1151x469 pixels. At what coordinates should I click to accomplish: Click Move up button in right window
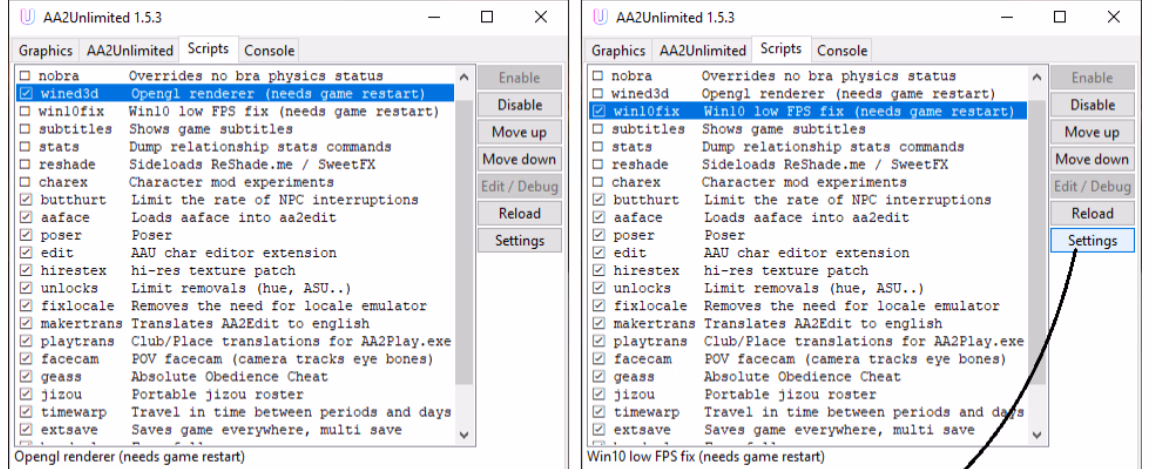coord(1092,132)
